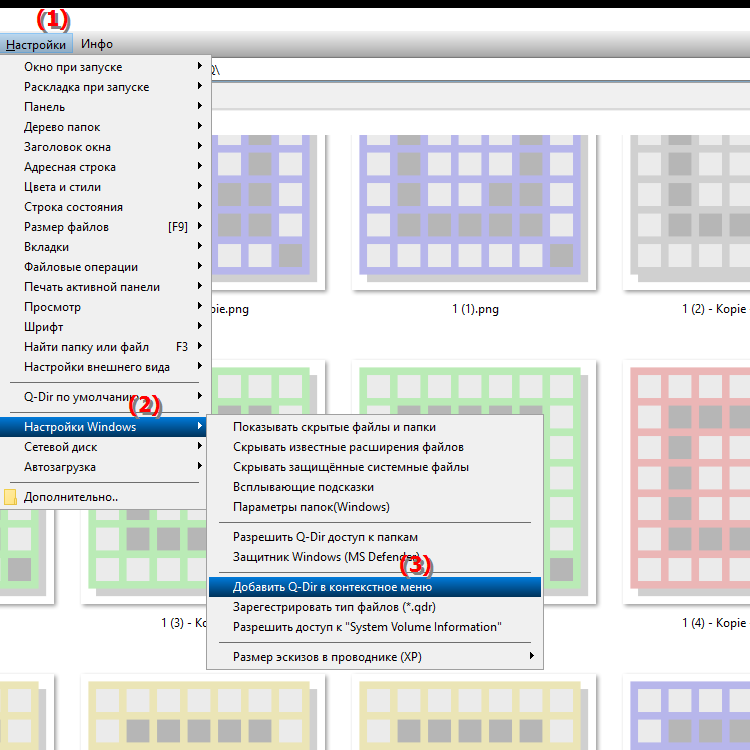Choose Добавить Q-Dir в контекстное меню
Screen dimensions: 750x750
tap(375, 587)
